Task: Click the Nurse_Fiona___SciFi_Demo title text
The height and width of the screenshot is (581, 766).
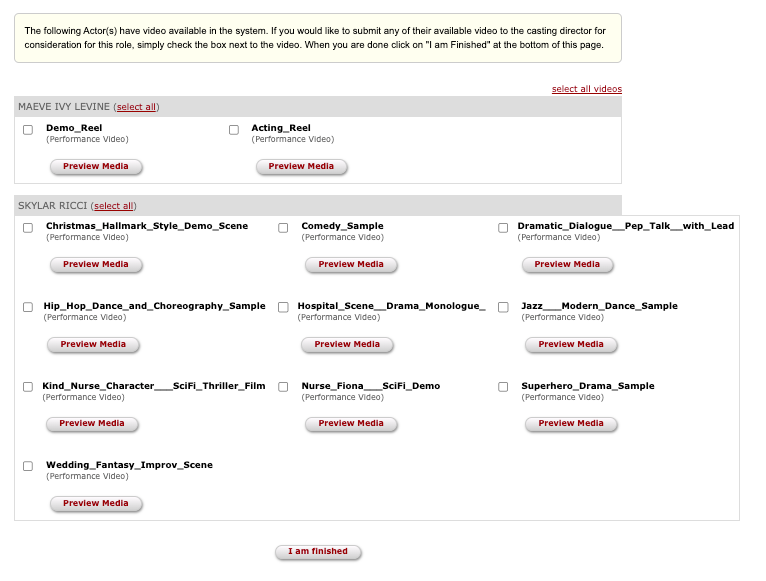Action: tap(371, 386)
